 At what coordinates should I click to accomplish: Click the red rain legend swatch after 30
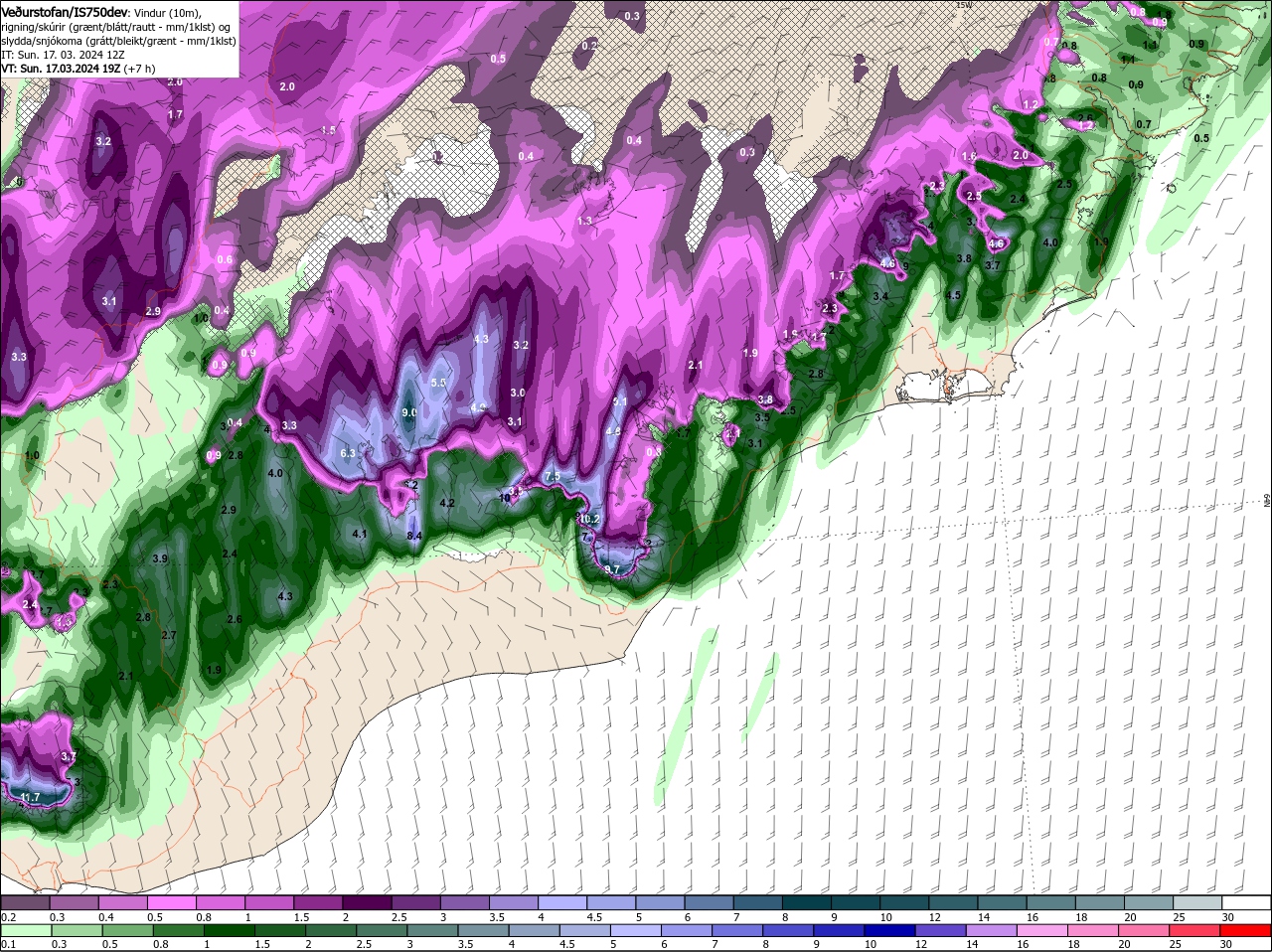(1247, 930)
